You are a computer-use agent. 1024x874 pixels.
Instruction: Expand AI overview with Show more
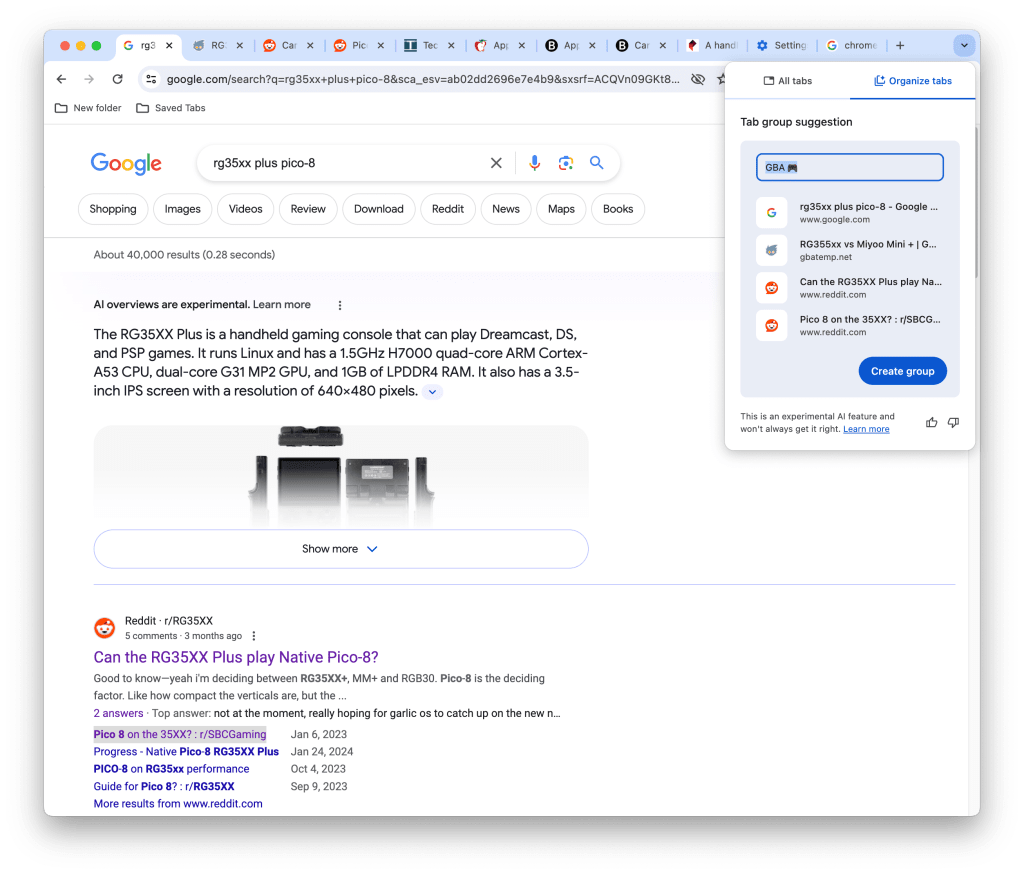[340, 549]
